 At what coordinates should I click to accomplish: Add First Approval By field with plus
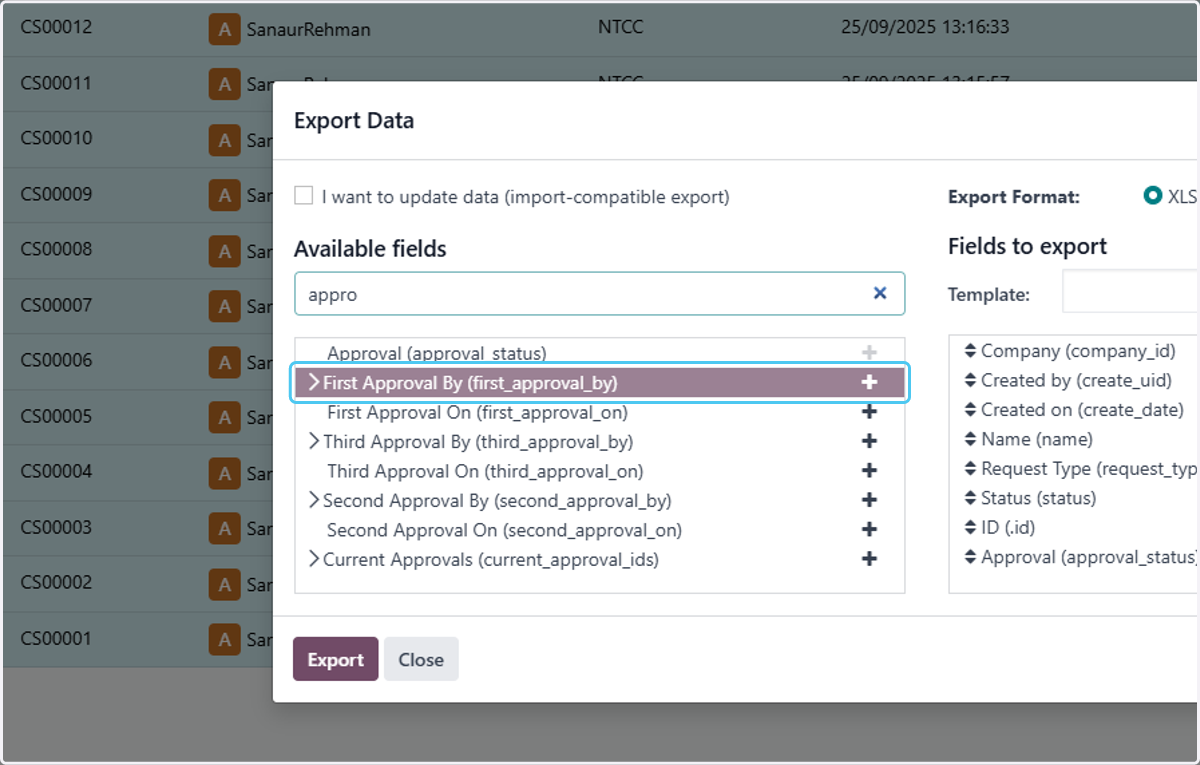click(x=869, y=382)
